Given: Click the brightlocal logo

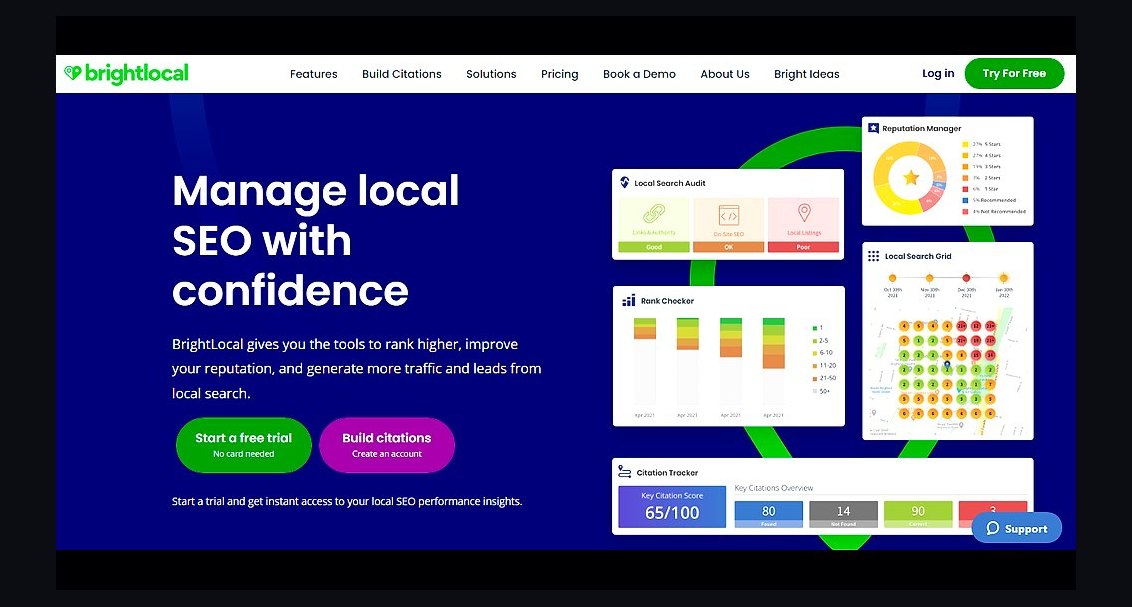Looking at the screenshot, I should click(126, 74).
